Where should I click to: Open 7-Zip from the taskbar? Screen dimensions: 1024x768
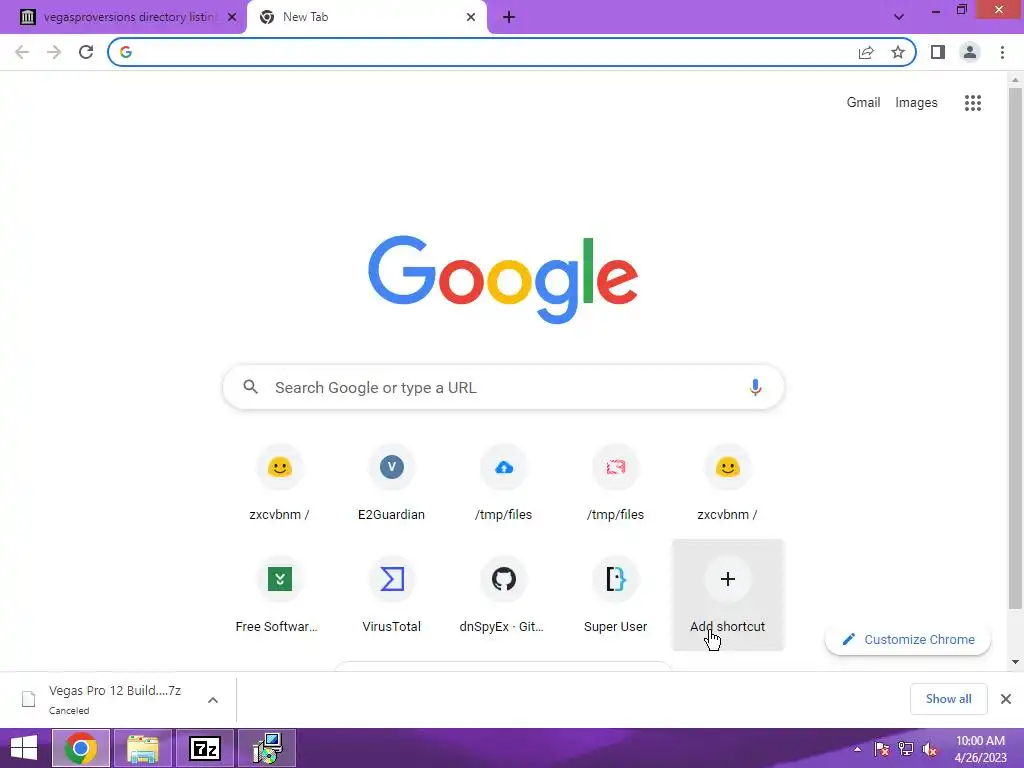pos(205,748)
